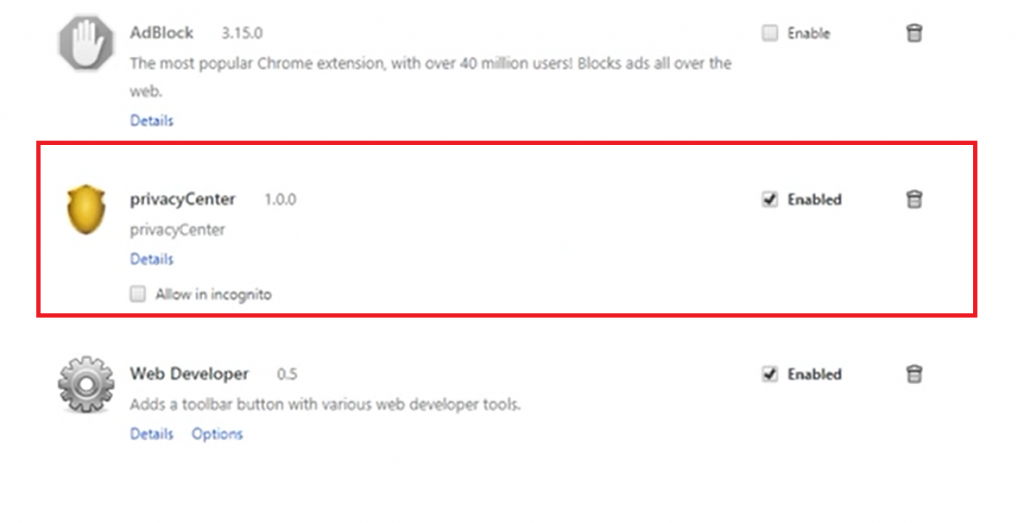Image resolution: width=1024 pixels, height=523 pixels.
Task: Disable the privacyCenter Enabled checkbox
Action: coord(769,199)
